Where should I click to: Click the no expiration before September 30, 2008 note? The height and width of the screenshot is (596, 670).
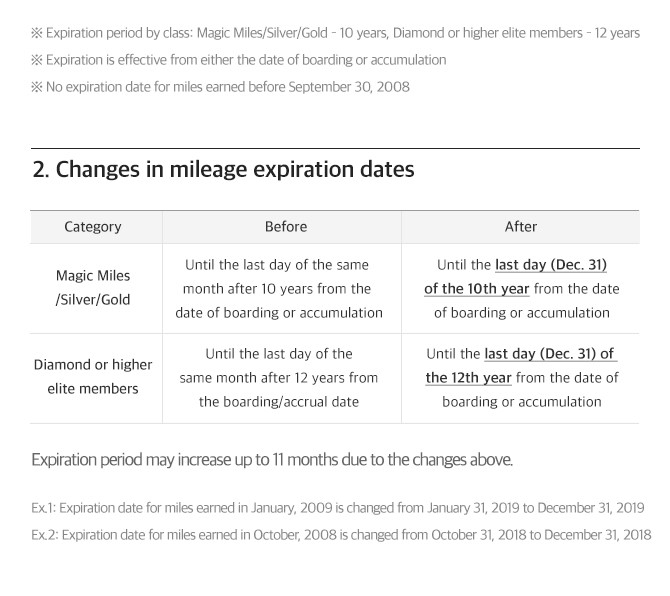point(220,87)
